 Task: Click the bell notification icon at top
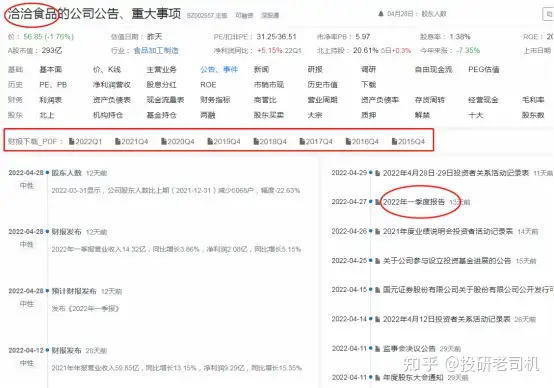(x=381, y=14)
